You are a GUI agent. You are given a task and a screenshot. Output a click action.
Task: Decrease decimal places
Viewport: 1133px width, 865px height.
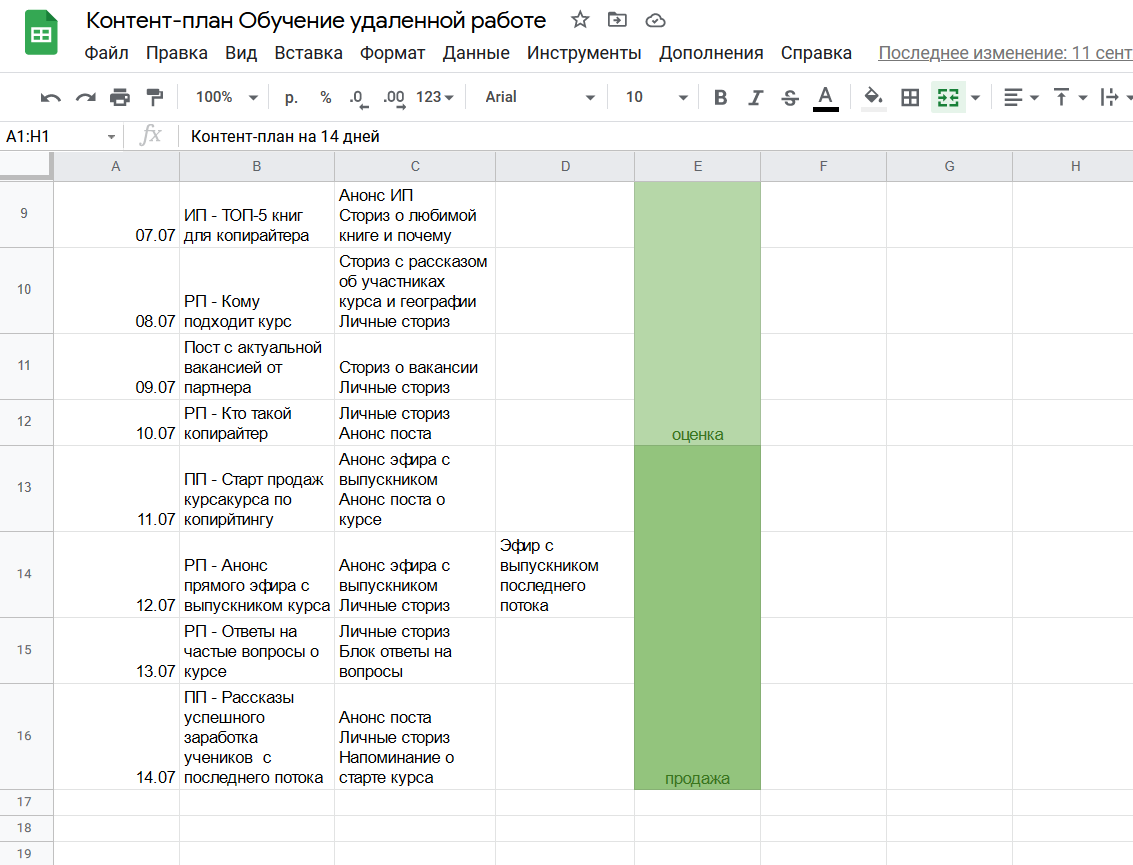point(358,97)
